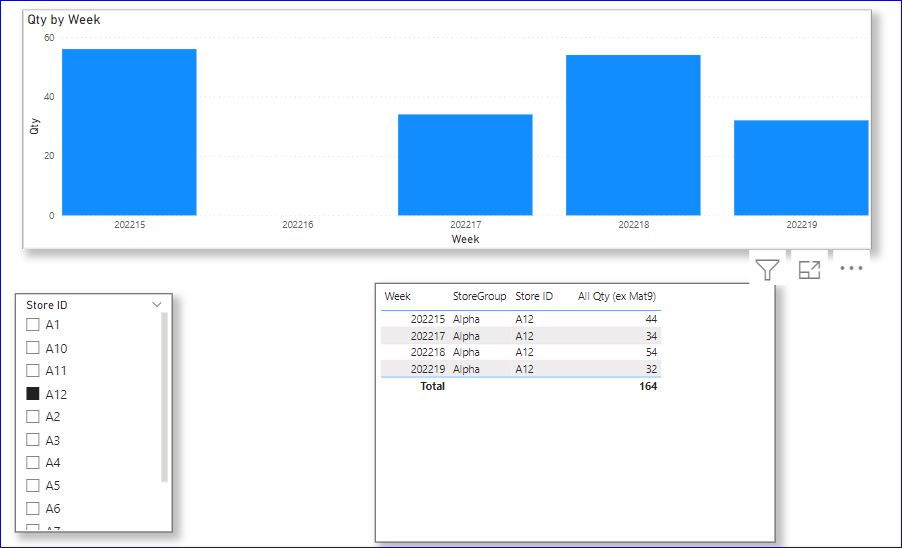The image size is (902, 548).
Task: Select the 202219 bar in chart
Action: coord(801,168)
